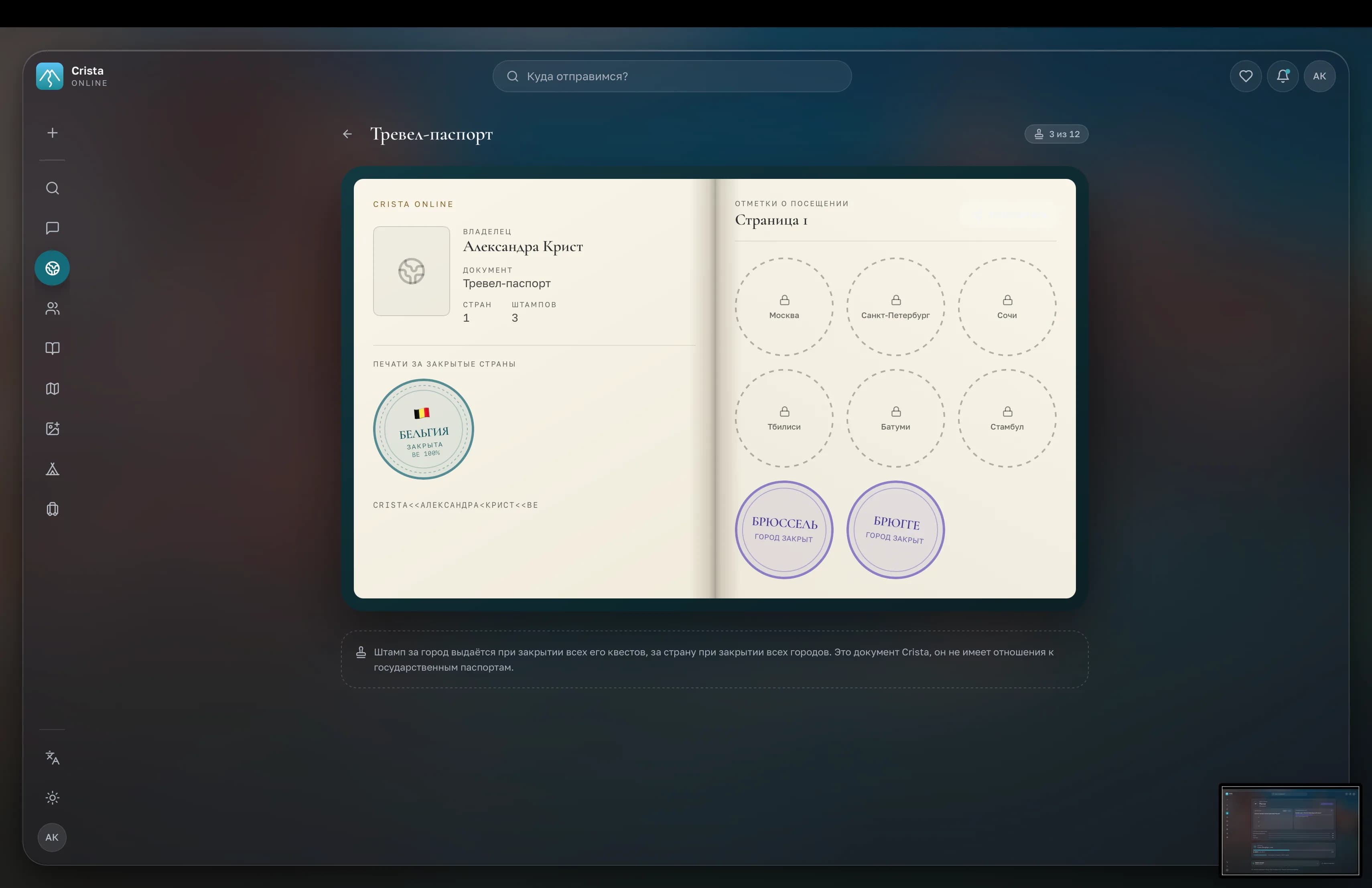Image resolution: width=1372 pixels, height=888 pixels.
Task: Click the locked Стамбул stamp slot
Action: click(x=1007, y=418)
